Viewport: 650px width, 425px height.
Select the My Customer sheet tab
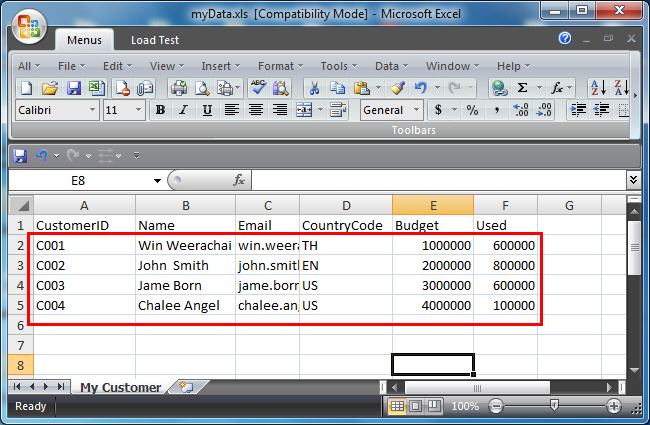point(120,387)
